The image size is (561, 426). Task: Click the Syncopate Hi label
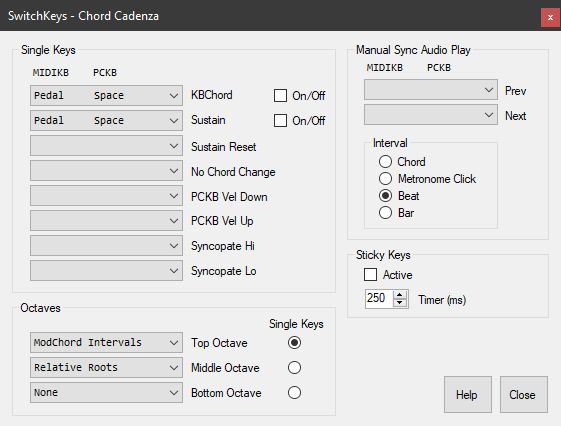point(223,246)
